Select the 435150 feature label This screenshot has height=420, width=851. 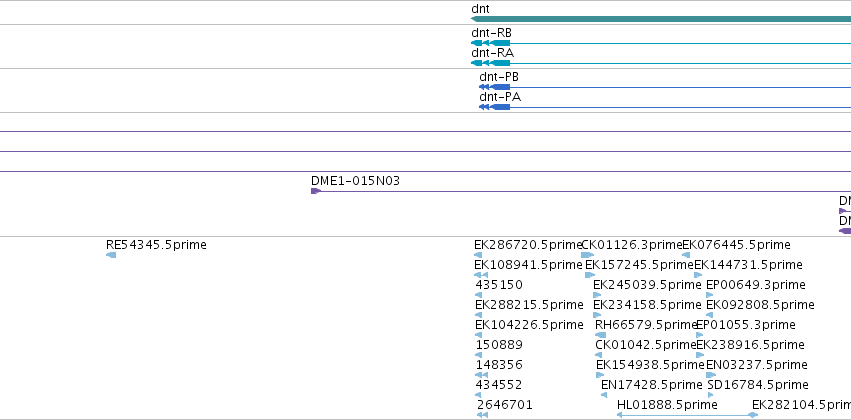(499, 285)
